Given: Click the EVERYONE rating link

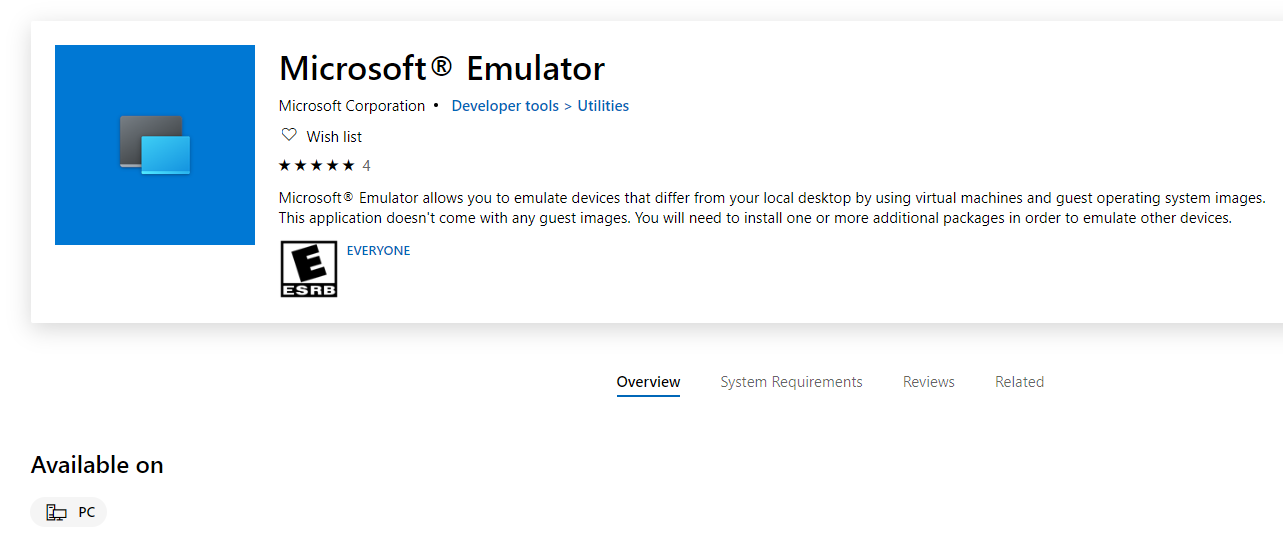Looking at the screenshot, I should click(x=378, y=251).
